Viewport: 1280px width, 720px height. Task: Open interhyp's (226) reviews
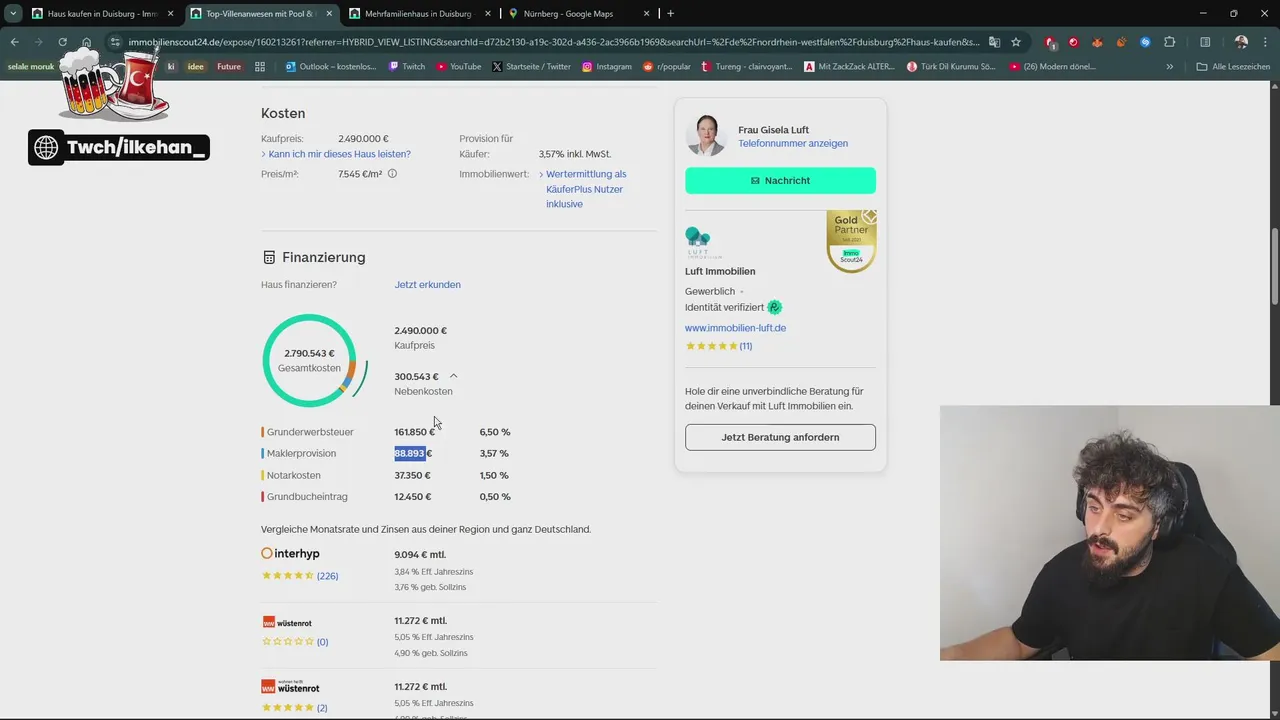point(327,576)
